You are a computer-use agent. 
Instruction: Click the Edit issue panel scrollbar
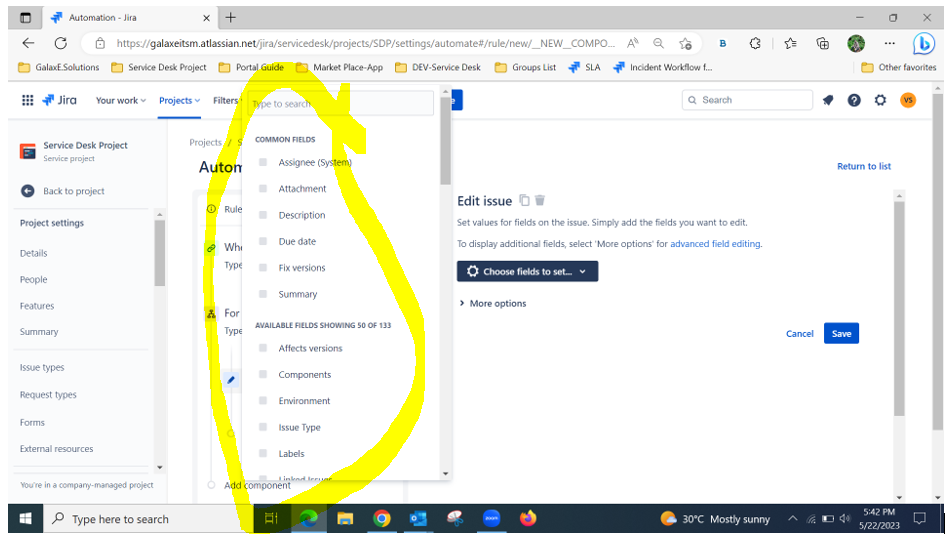tap(899, 308)
